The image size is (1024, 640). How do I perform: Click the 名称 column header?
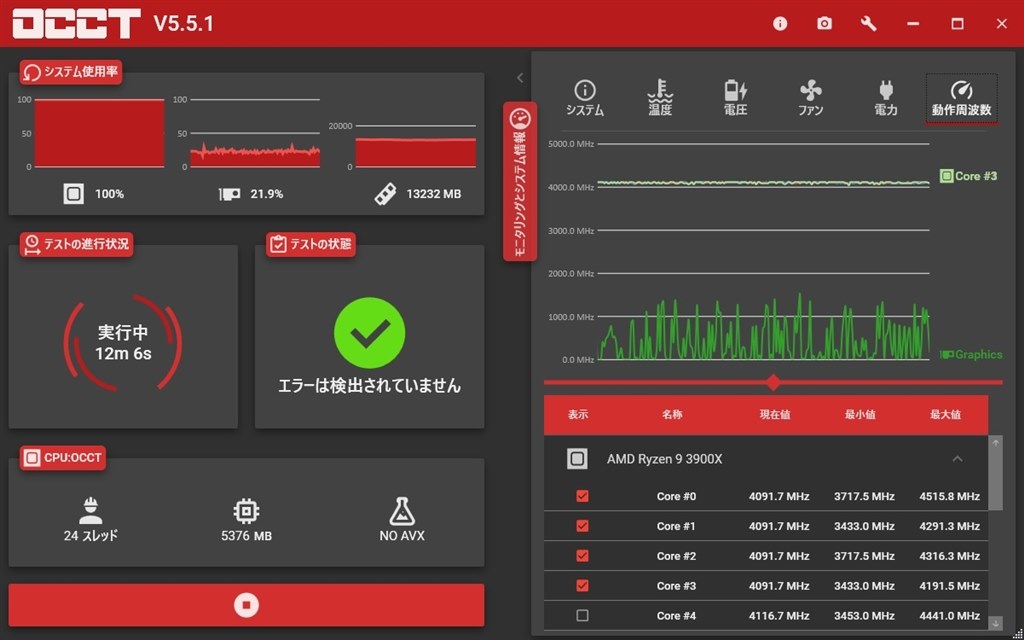[672, 415]
